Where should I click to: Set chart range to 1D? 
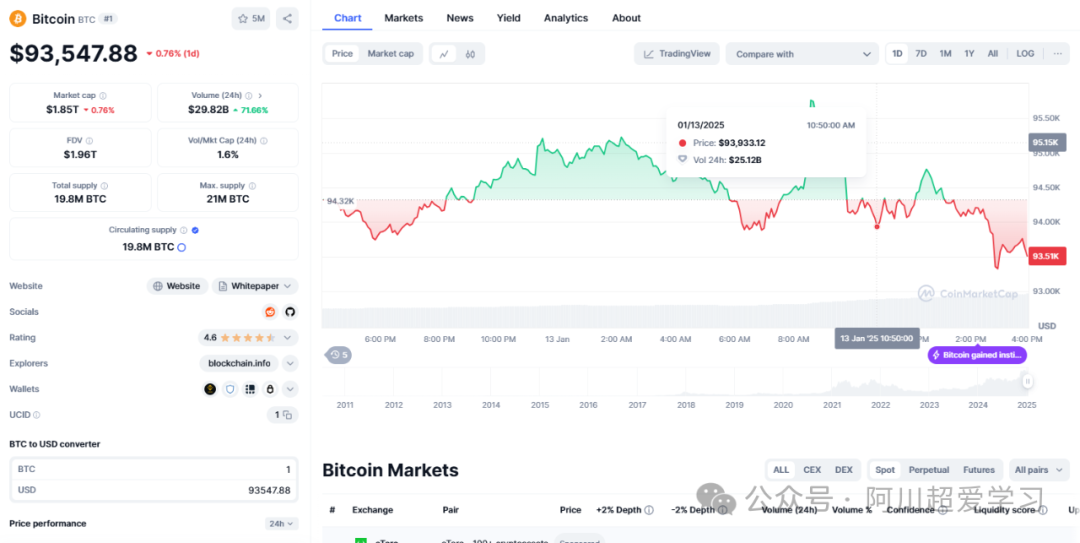tap(897, 54)
